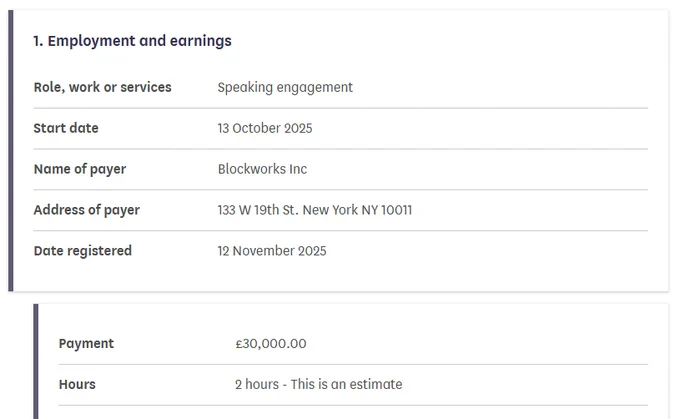Image resolution: width=680 pixels, height=419 pixels.
Task: Click the purple left border of payment card
Action: coord(36,361)
